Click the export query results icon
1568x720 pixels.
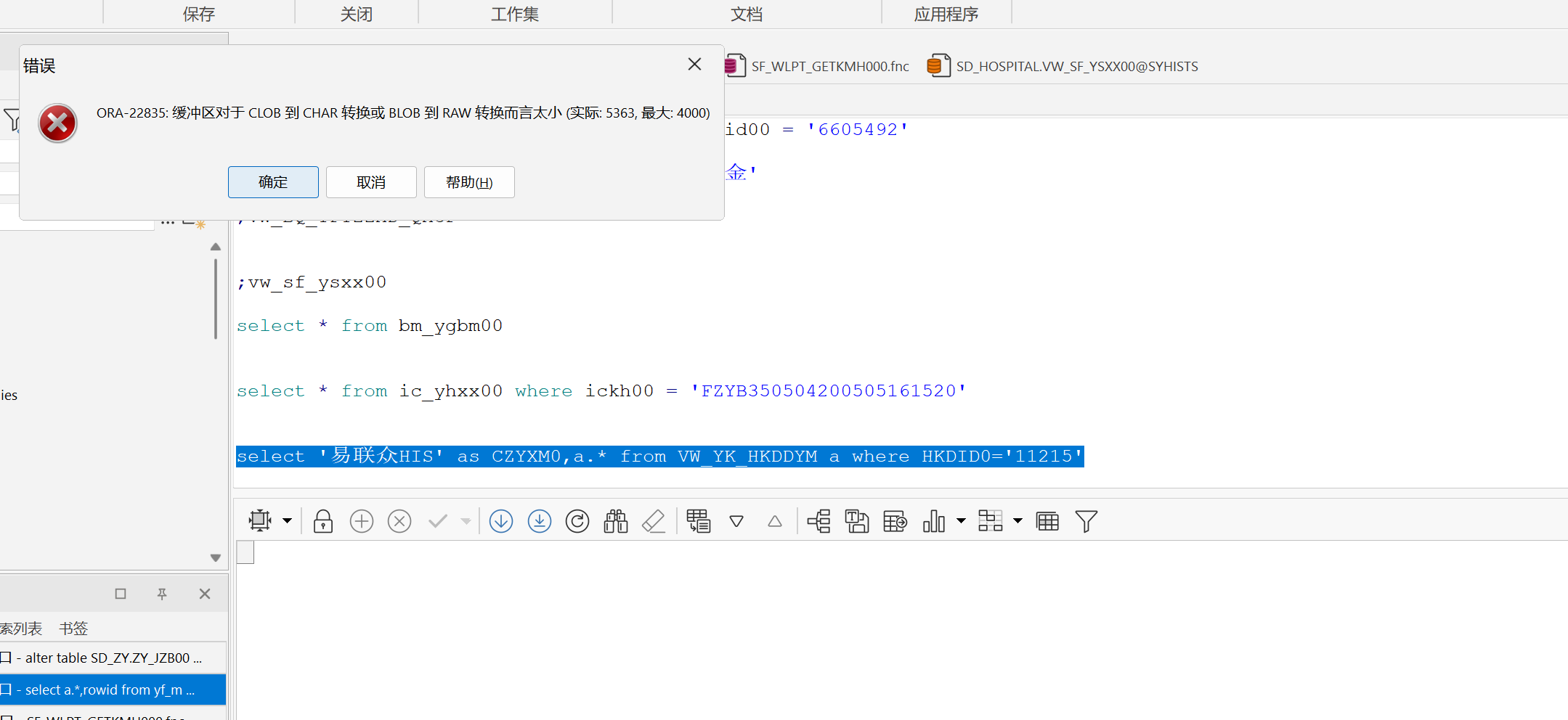pyautogui.click(x=895, y=521)
